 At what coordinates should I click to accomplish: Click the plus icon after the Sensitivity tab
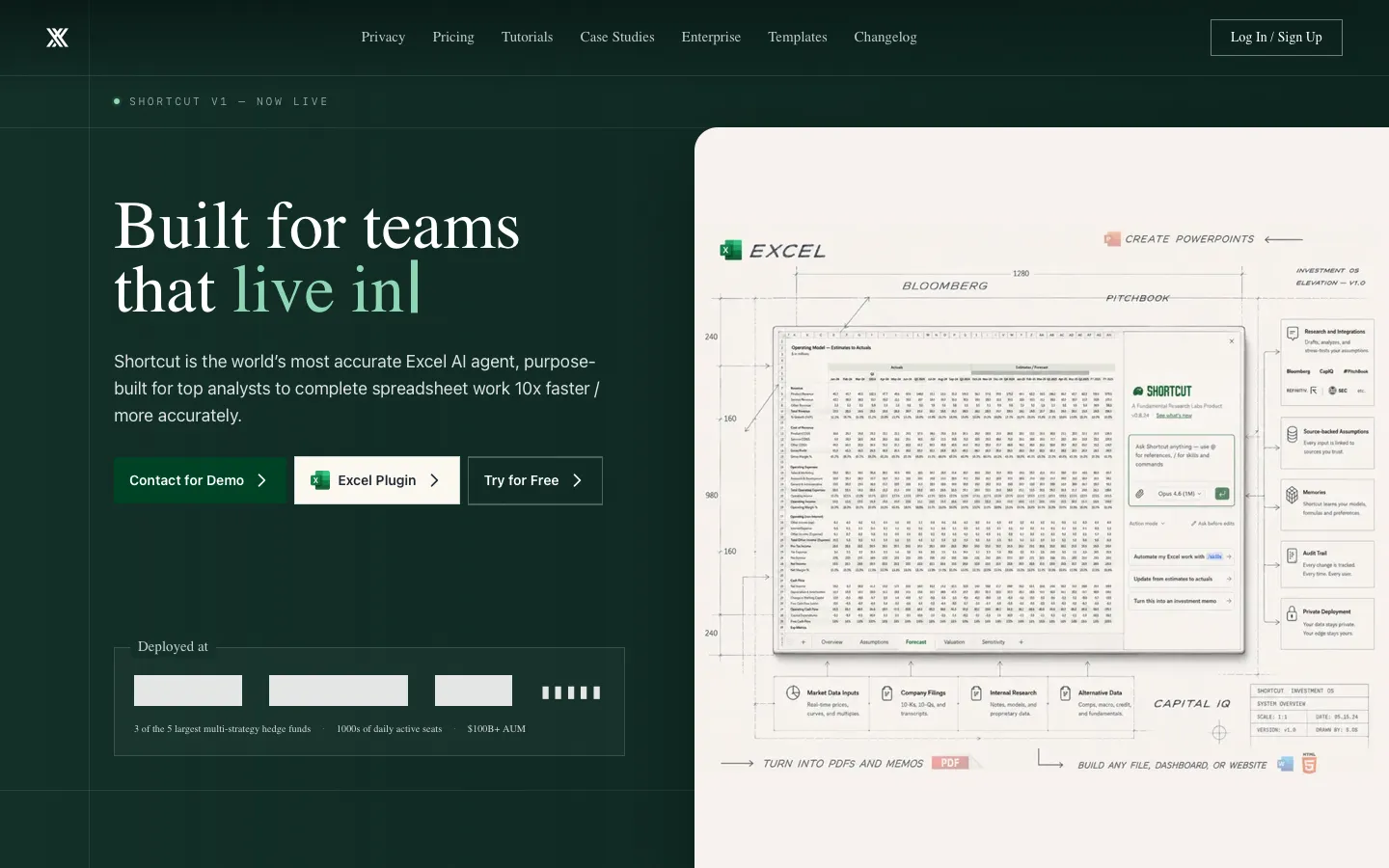point(1021,642)
